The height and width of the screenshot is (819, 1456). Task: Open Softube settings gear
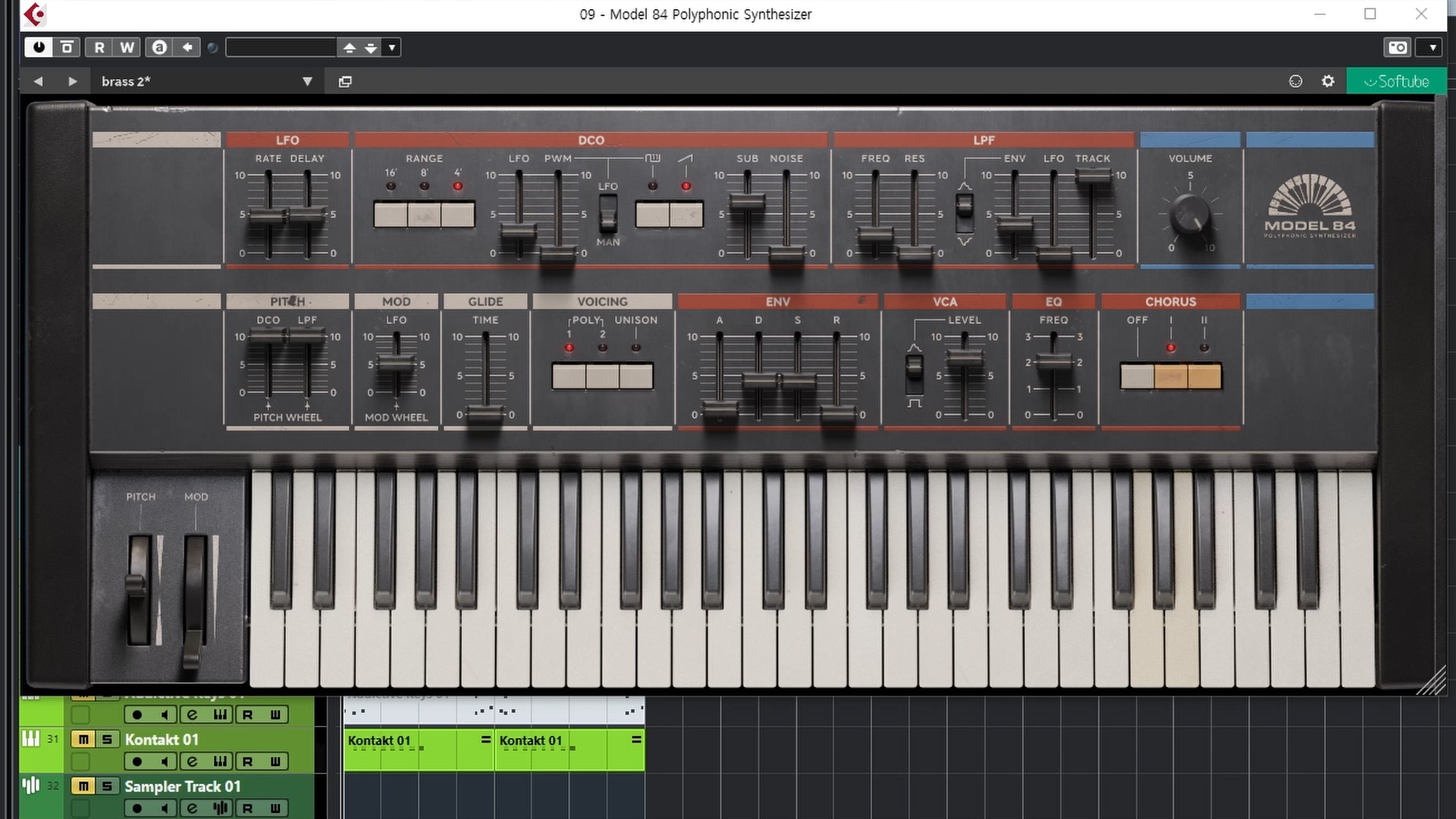[1328, 81]
